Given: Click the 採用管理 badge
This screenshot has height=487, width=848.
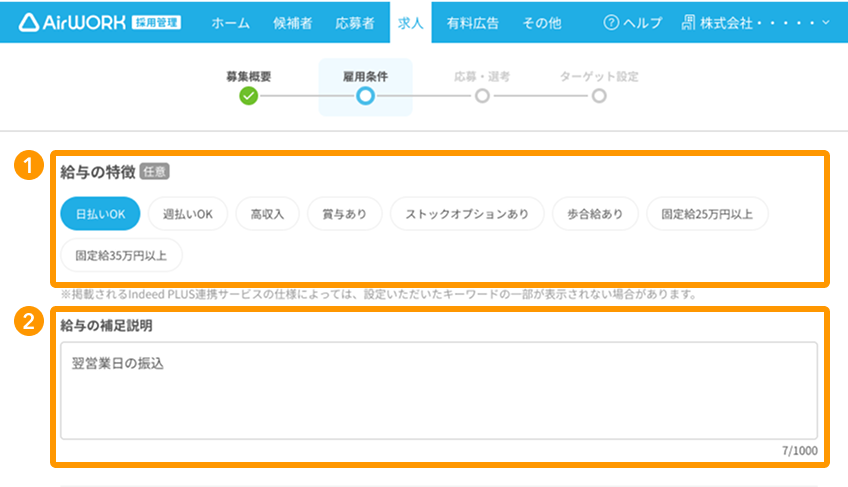Looking at the screenshot, I should pos(156,22).
